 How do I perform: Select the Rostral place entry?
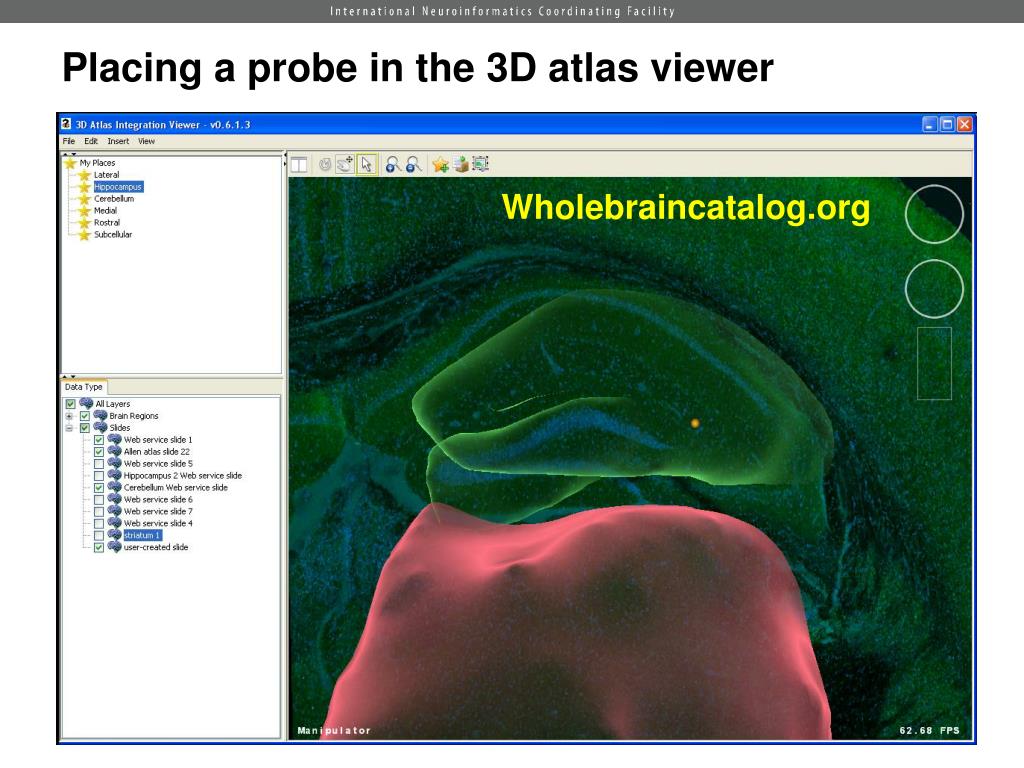click(x=107, y=223)
